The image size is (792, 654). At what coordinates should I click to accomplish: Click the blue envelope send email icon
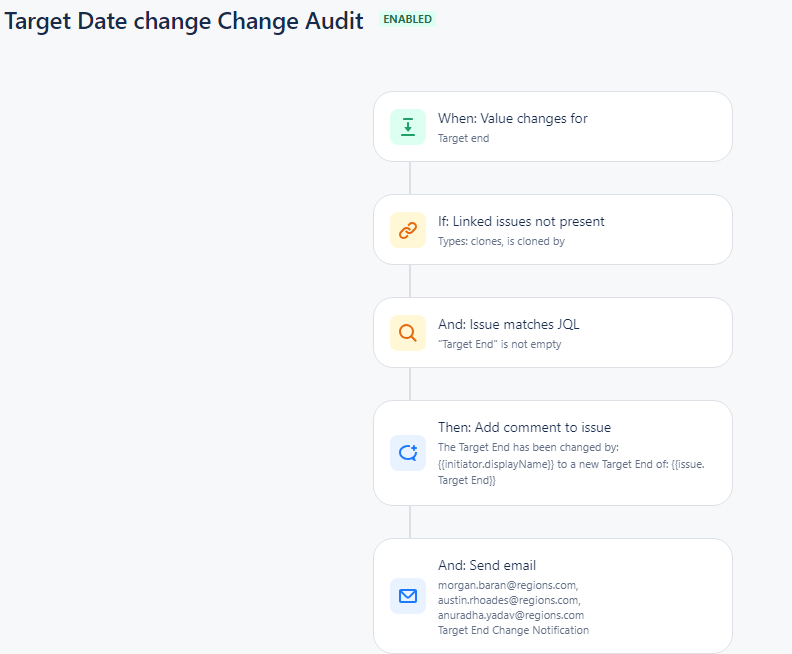(408, 596)
